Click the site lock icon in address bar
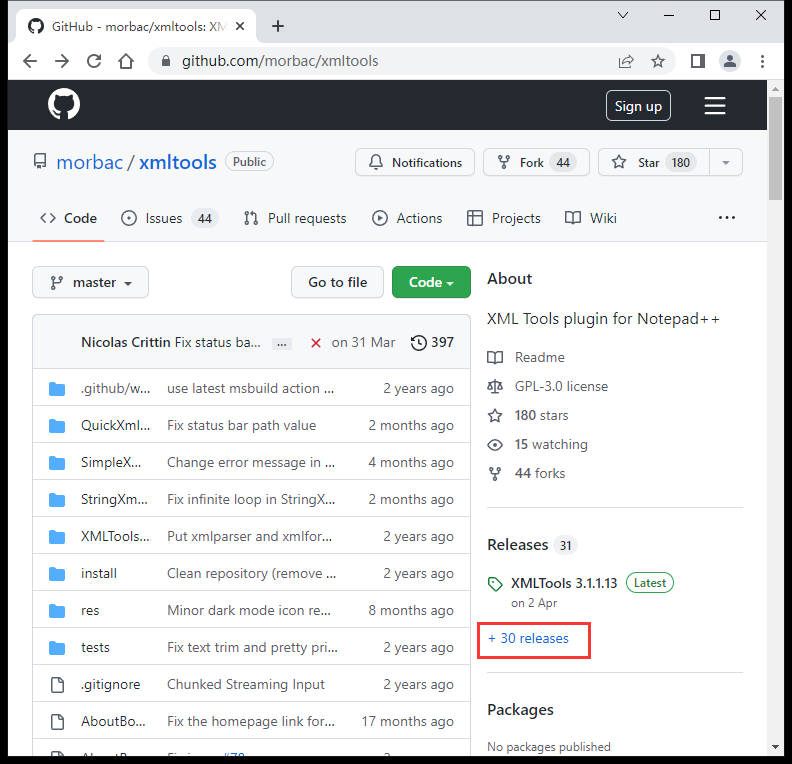Screen dimensions: 792x764 [x=166, y=61]
